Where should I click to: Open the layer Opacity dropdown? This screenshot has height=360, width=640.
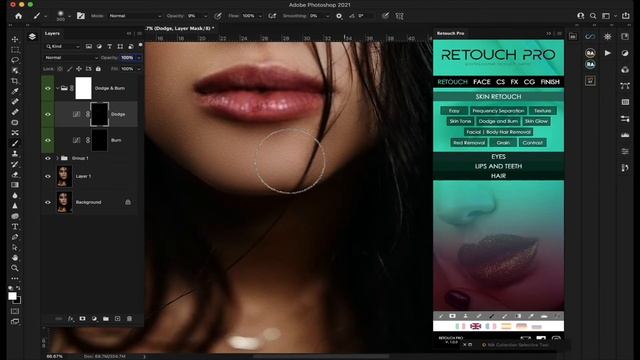tap(139, 58)
